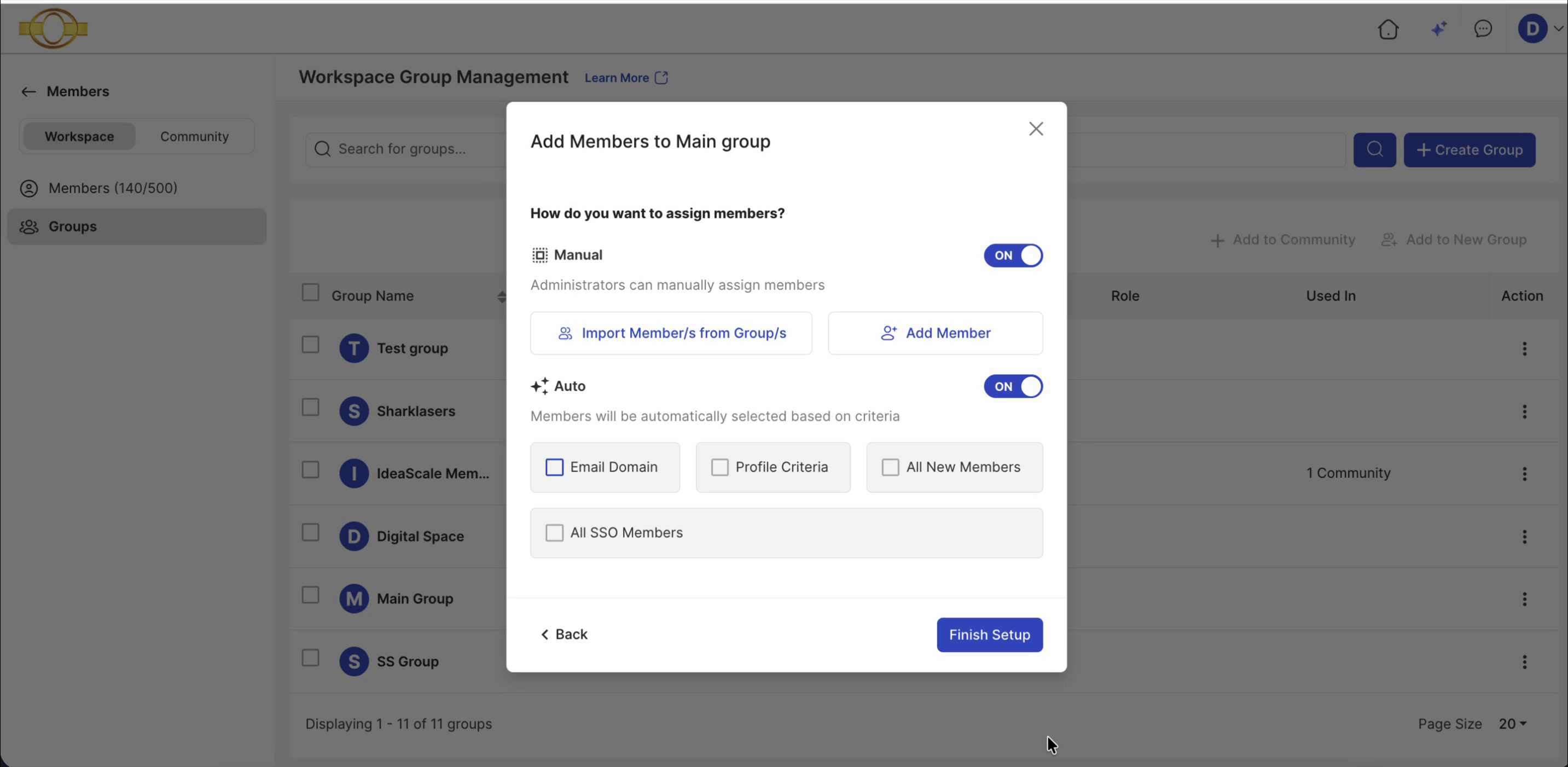Check the Email Domain checkbox

click(554, 468)
